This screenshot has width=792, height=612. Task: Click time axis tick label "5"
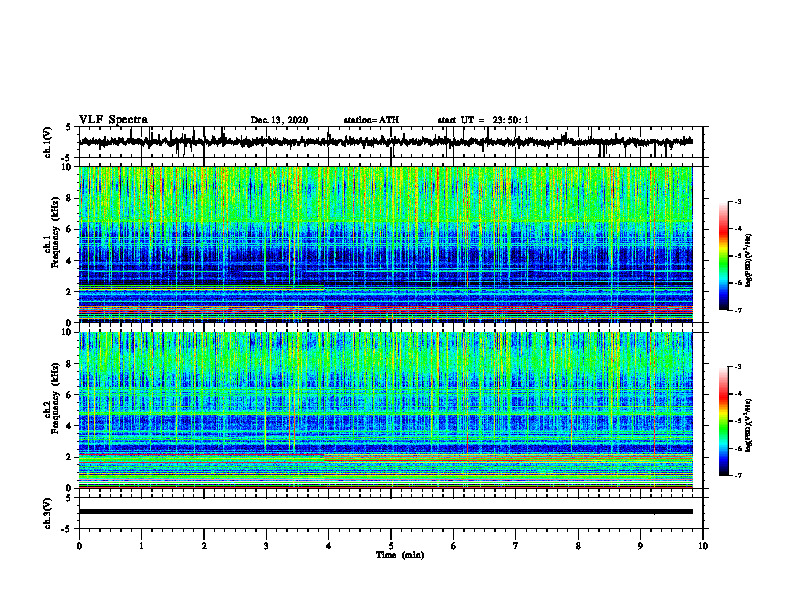391,546
